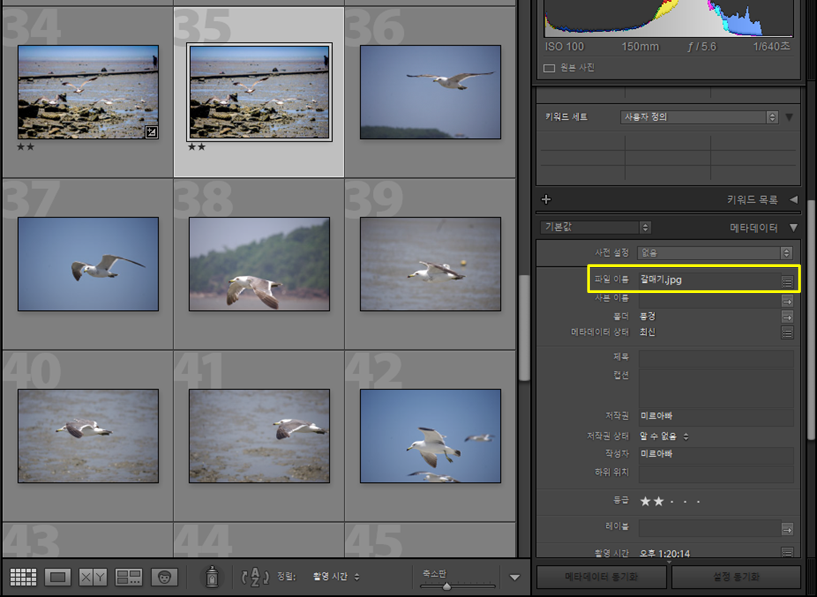Click the right panel vertical scrollbar
This screenshot has width=817, height=597.
point(811,320)
